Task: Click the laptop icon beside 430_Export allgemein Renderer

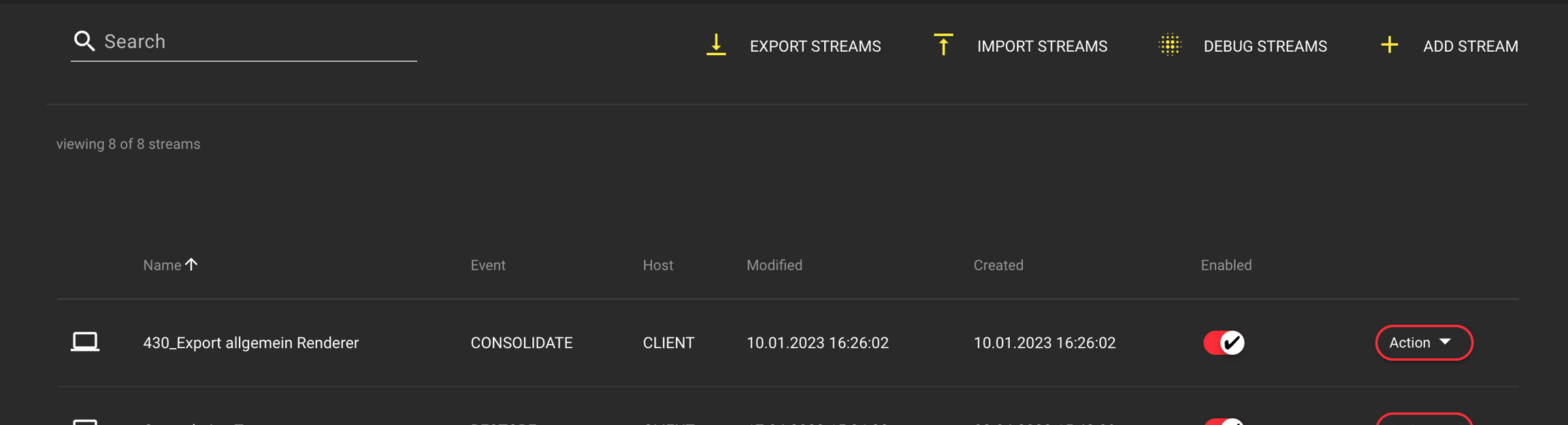Action: [85, 342]
